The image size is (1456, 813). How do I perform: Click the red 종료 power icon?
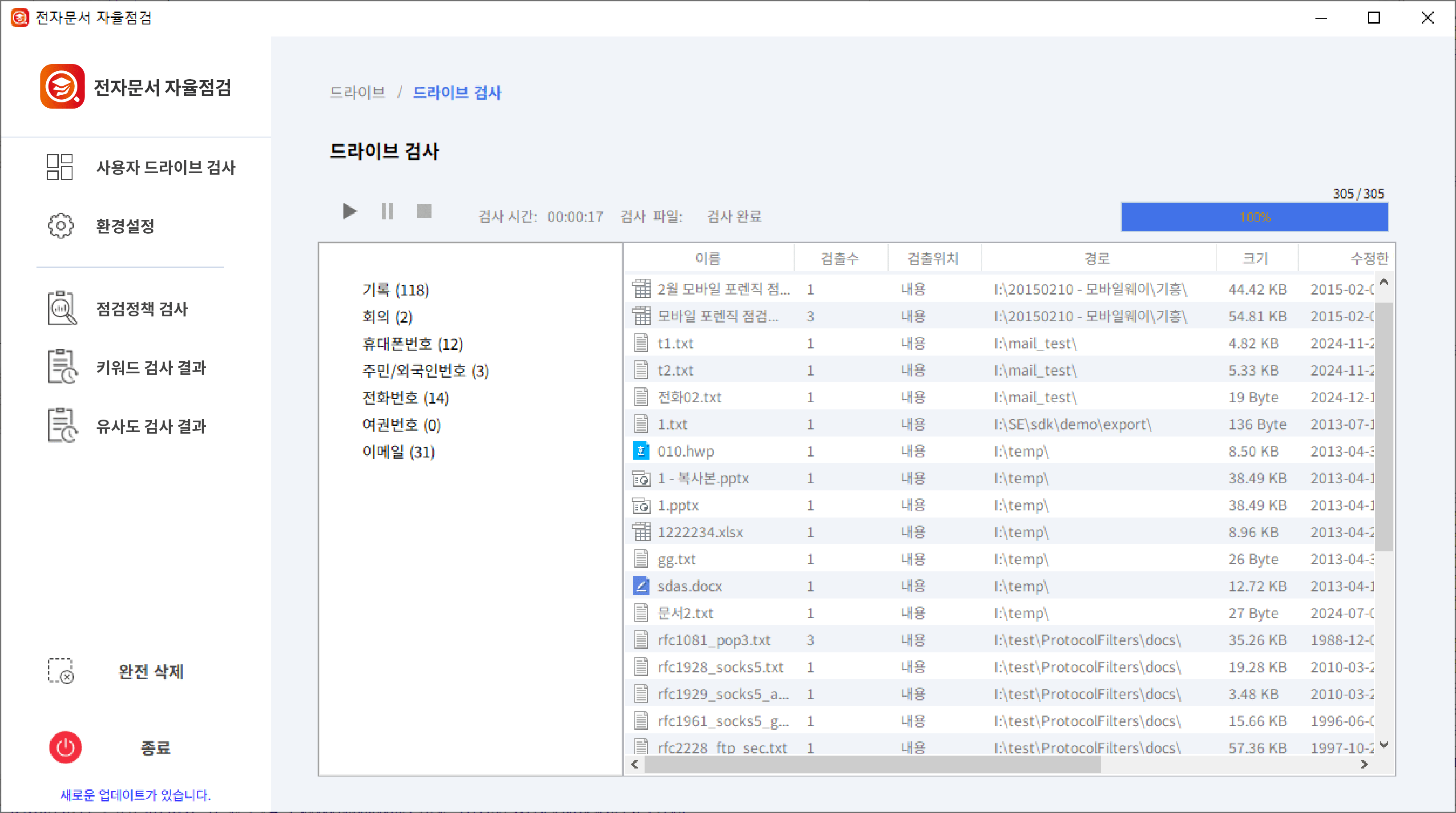pyautogui.click(x=65, y=748)
